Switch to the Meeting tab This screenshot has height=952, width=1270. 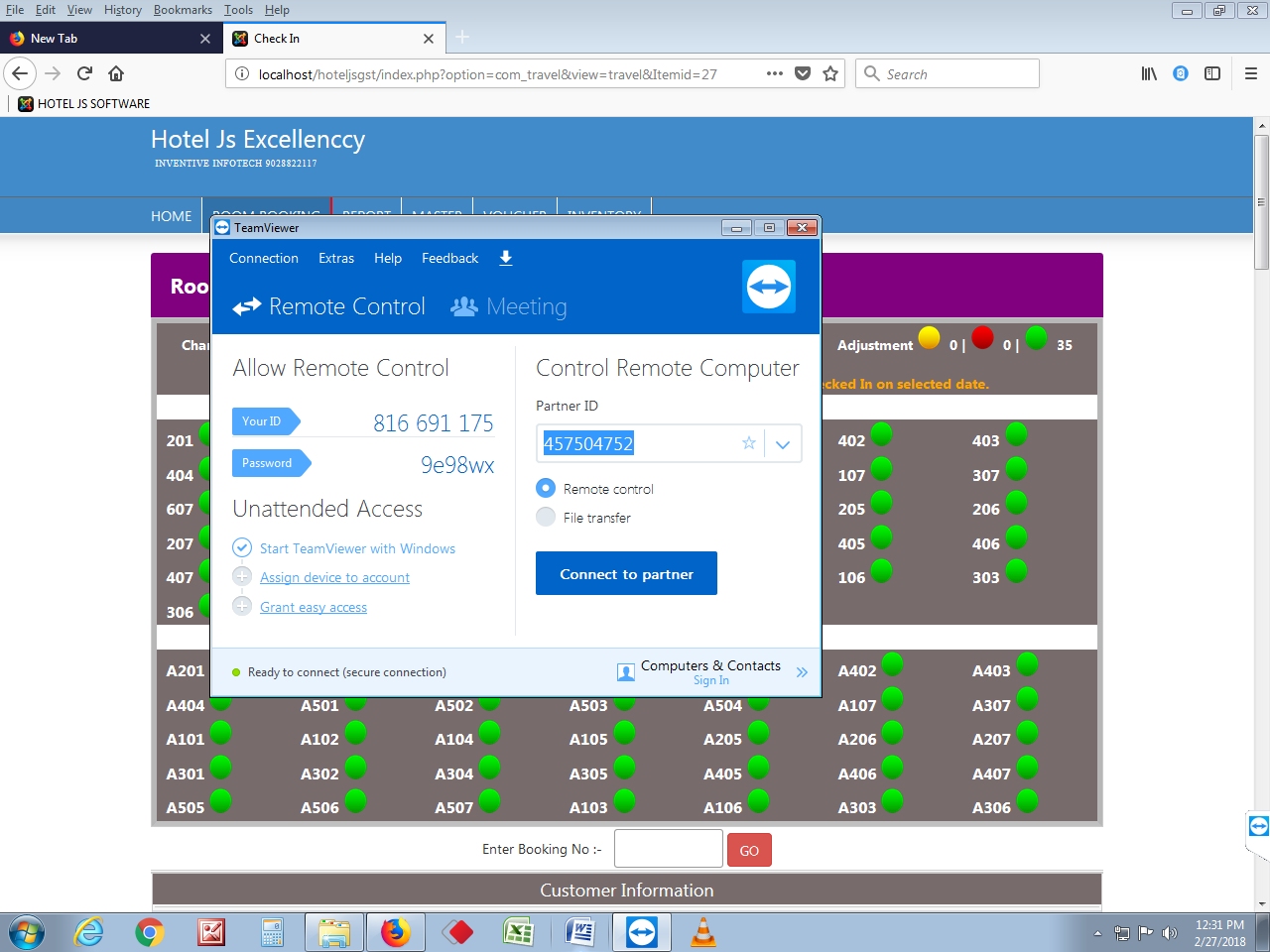click(x=509, y=307)
